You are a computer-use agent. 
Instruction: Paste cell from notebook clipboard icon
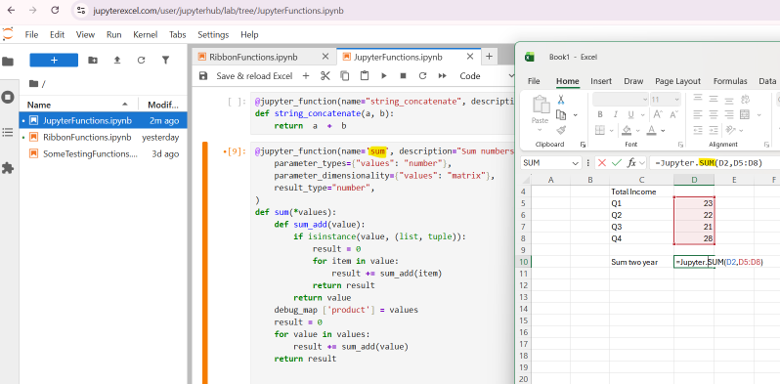[x=365, y=76]
